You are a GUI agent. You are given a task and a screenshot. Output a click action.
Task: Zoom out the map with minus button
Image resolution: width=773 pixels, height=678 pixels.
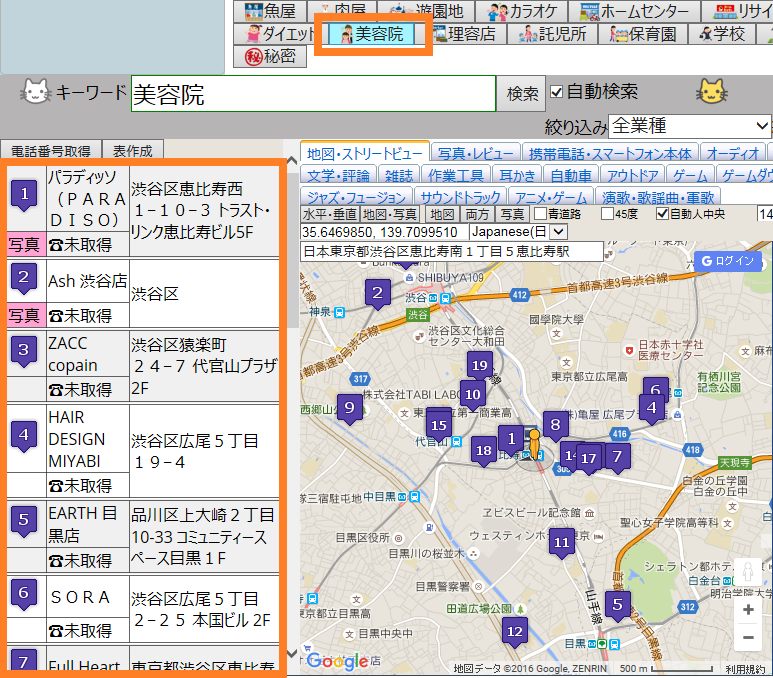pyautogui.click(x=748, y=638)
